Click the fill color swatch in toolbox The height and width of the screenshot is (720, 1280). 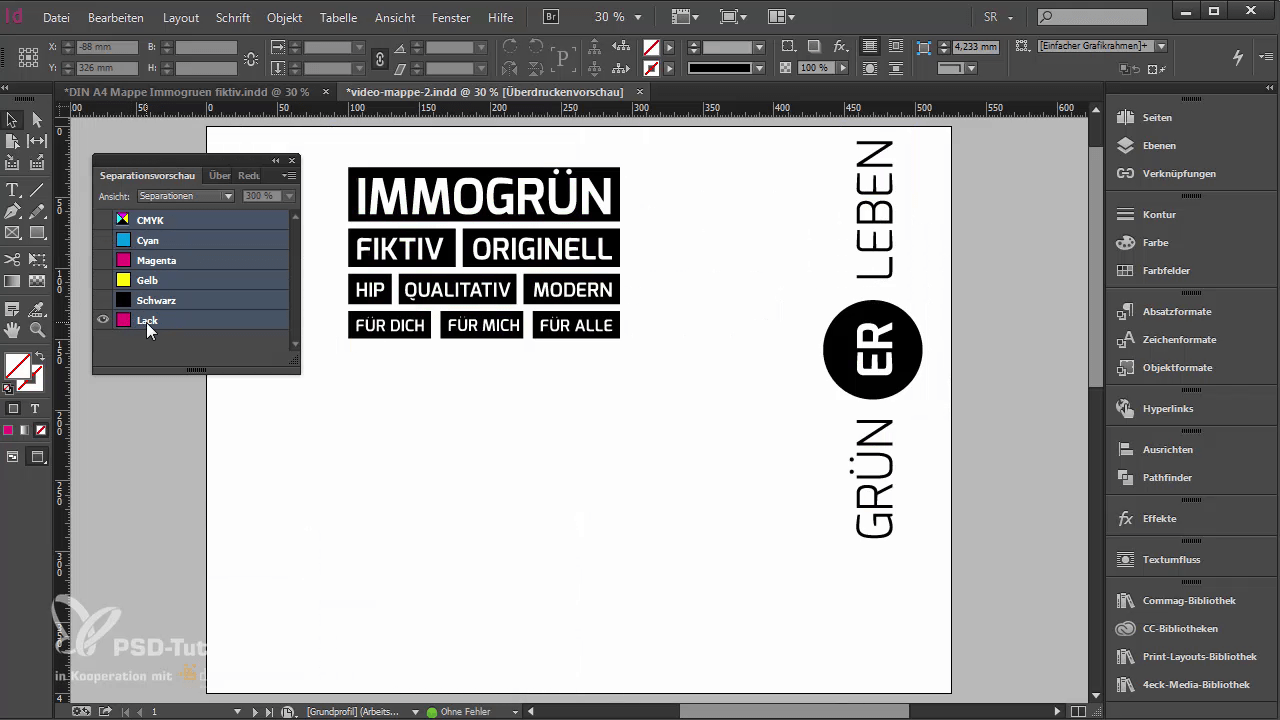17,367
